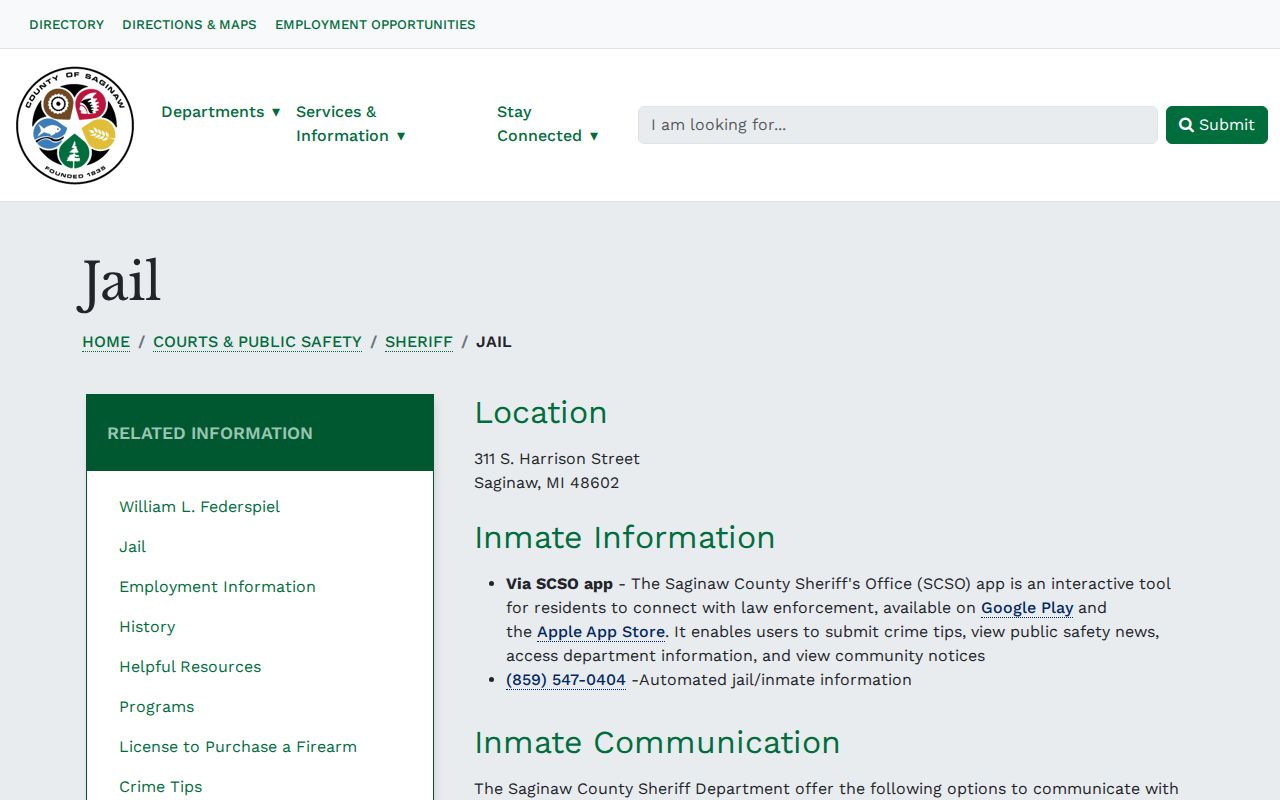The width and height of the screenshot is (1280, 800).
Task: View the History sidebar page
Action: coord(147,627)
